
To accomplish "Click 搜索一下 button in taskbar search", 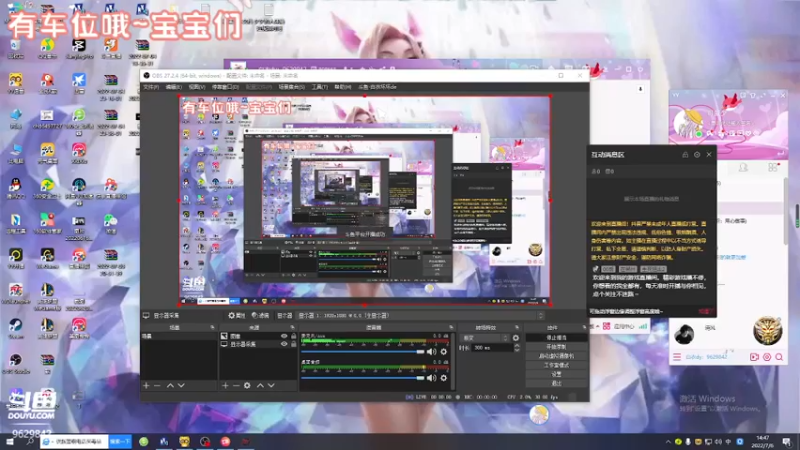I will click(x=120, y=441).
